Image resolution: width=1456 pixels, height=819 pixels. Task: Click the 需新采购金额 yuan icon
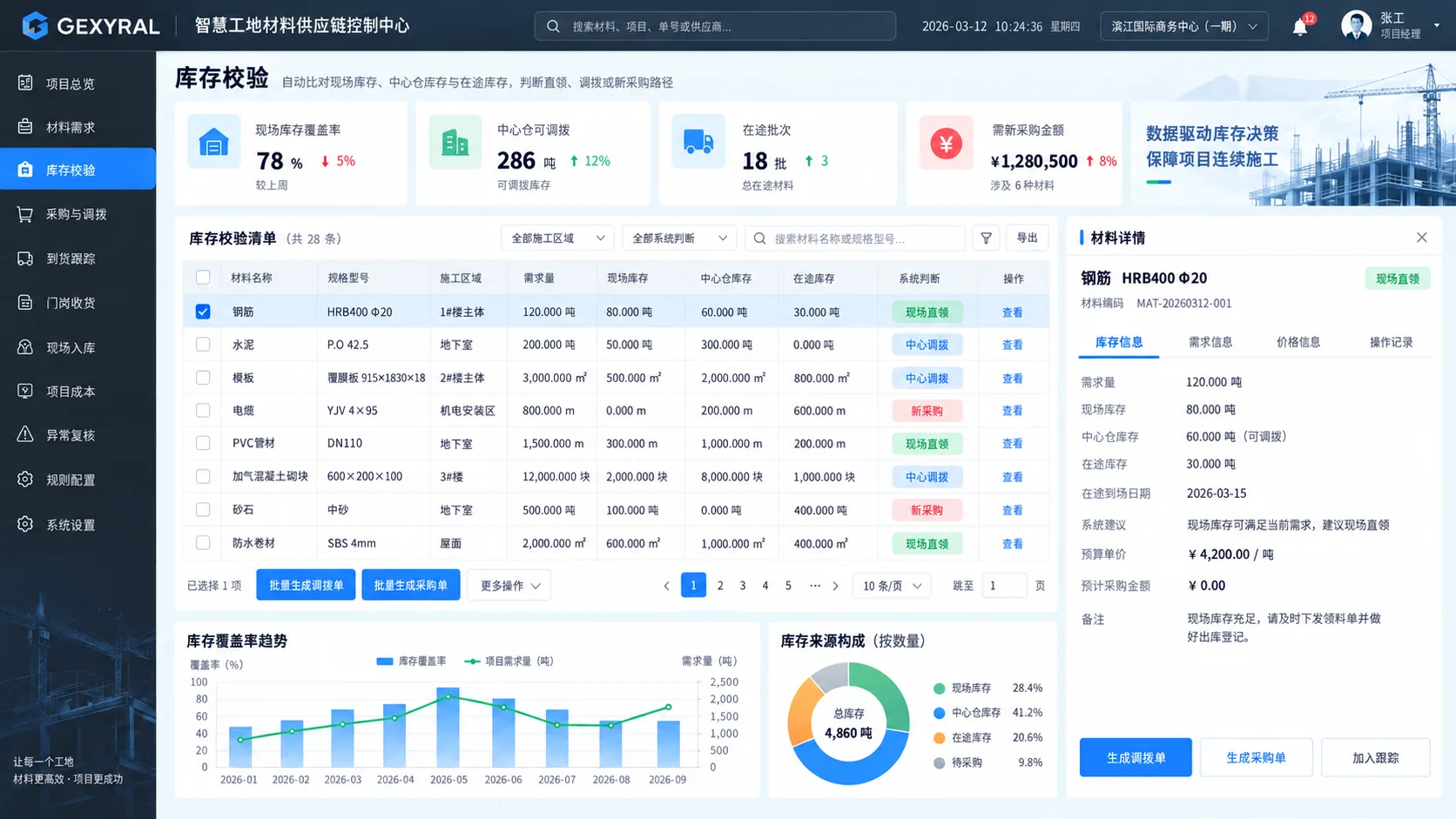946,142
